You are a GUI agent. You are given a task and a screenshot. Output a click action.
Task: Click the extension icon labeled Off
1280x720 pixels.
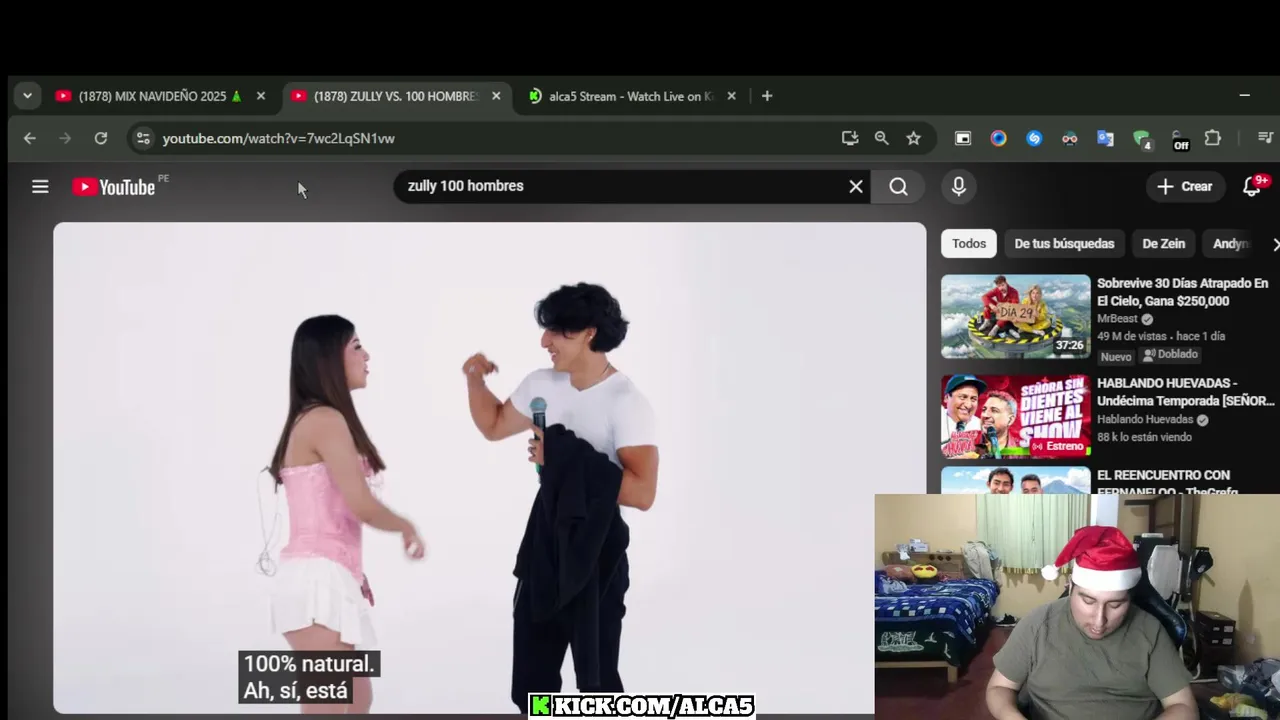click(1179, 140)
